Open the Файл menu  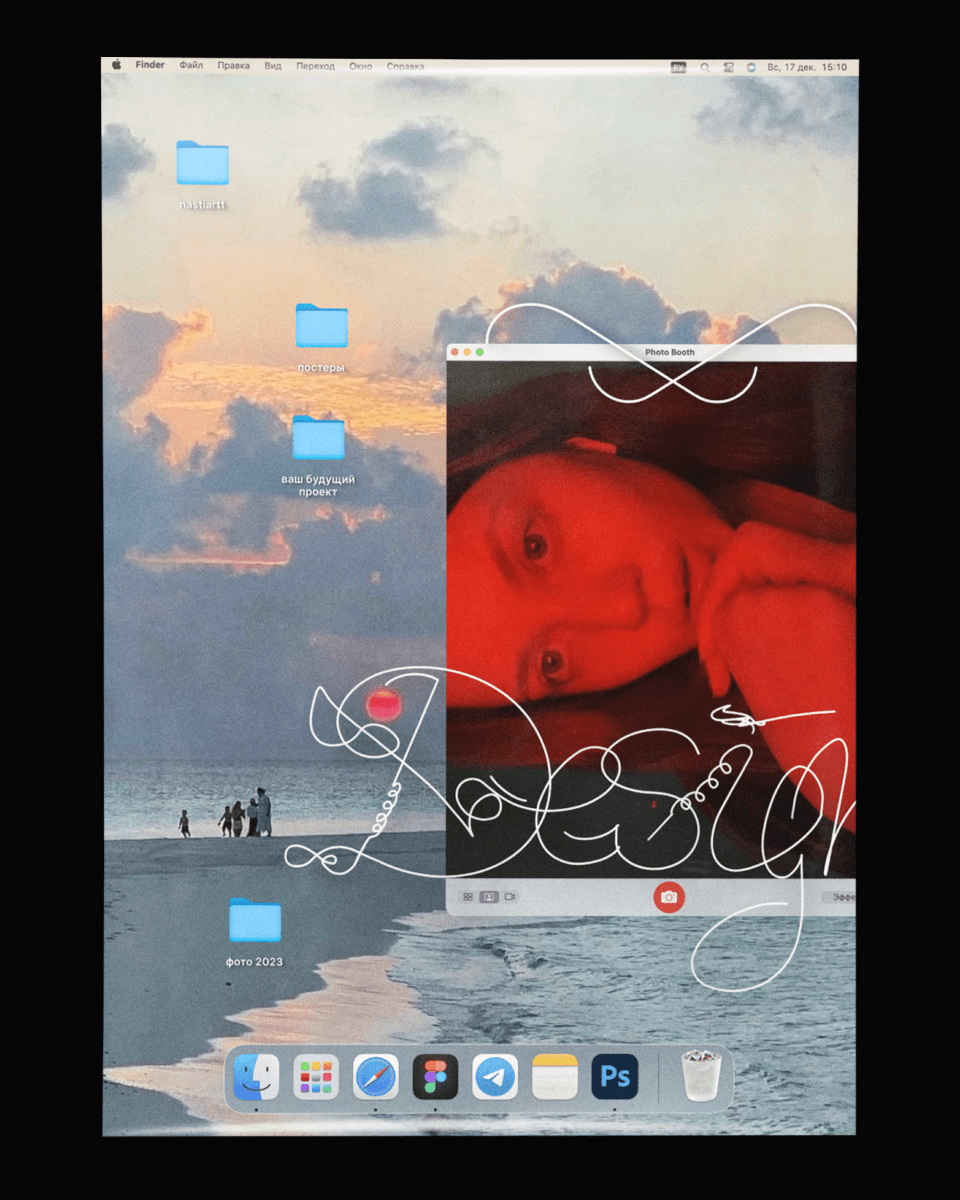(191, 66)
